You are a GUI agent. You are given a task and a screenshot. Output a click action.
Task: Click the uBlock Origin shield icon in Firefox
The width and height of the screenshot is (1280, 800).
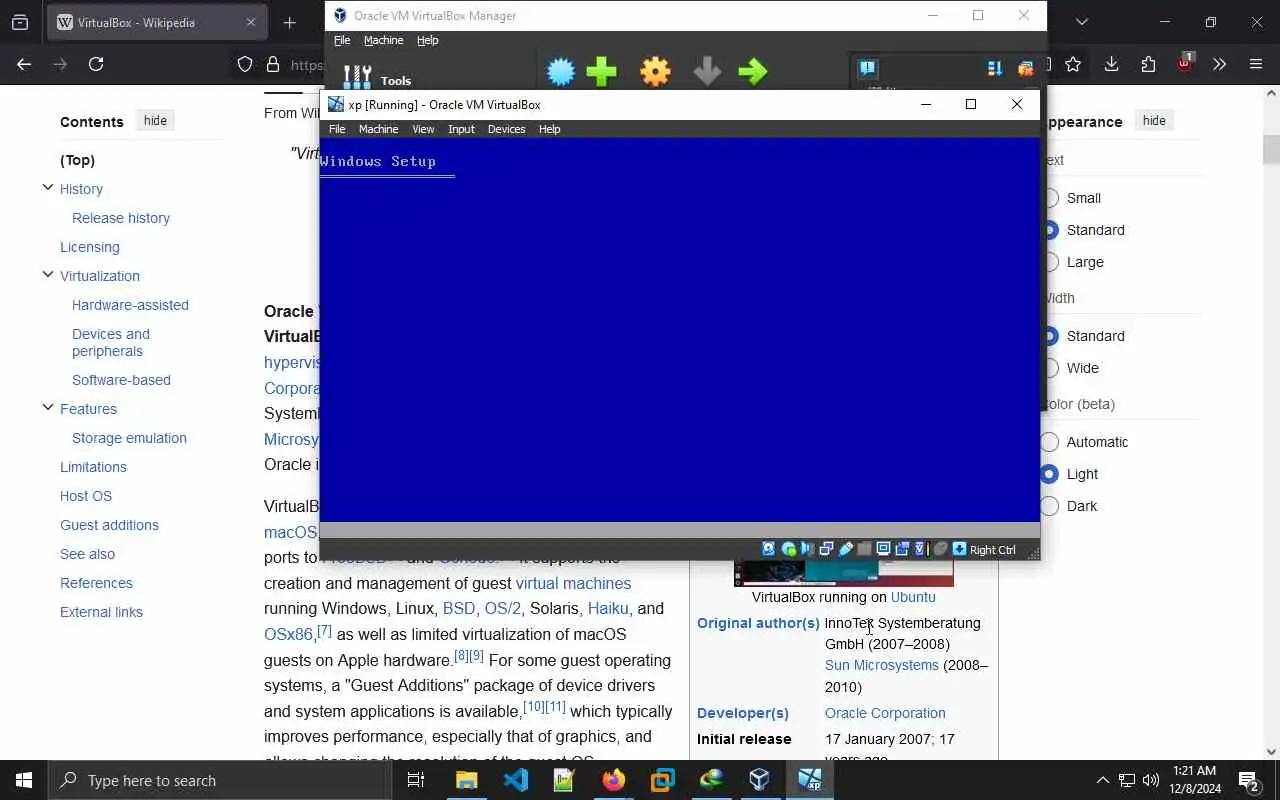(1185, 63)
